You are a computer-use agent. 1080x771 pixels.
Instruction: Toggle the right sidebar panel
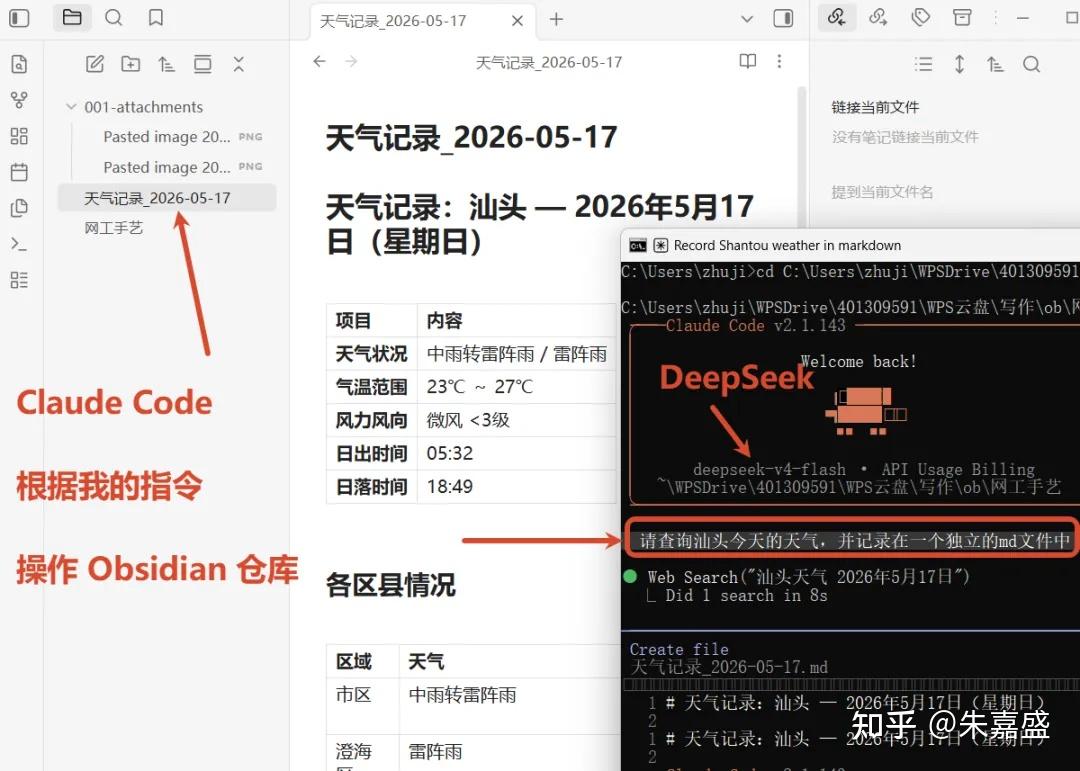click(x=783, y=18)
